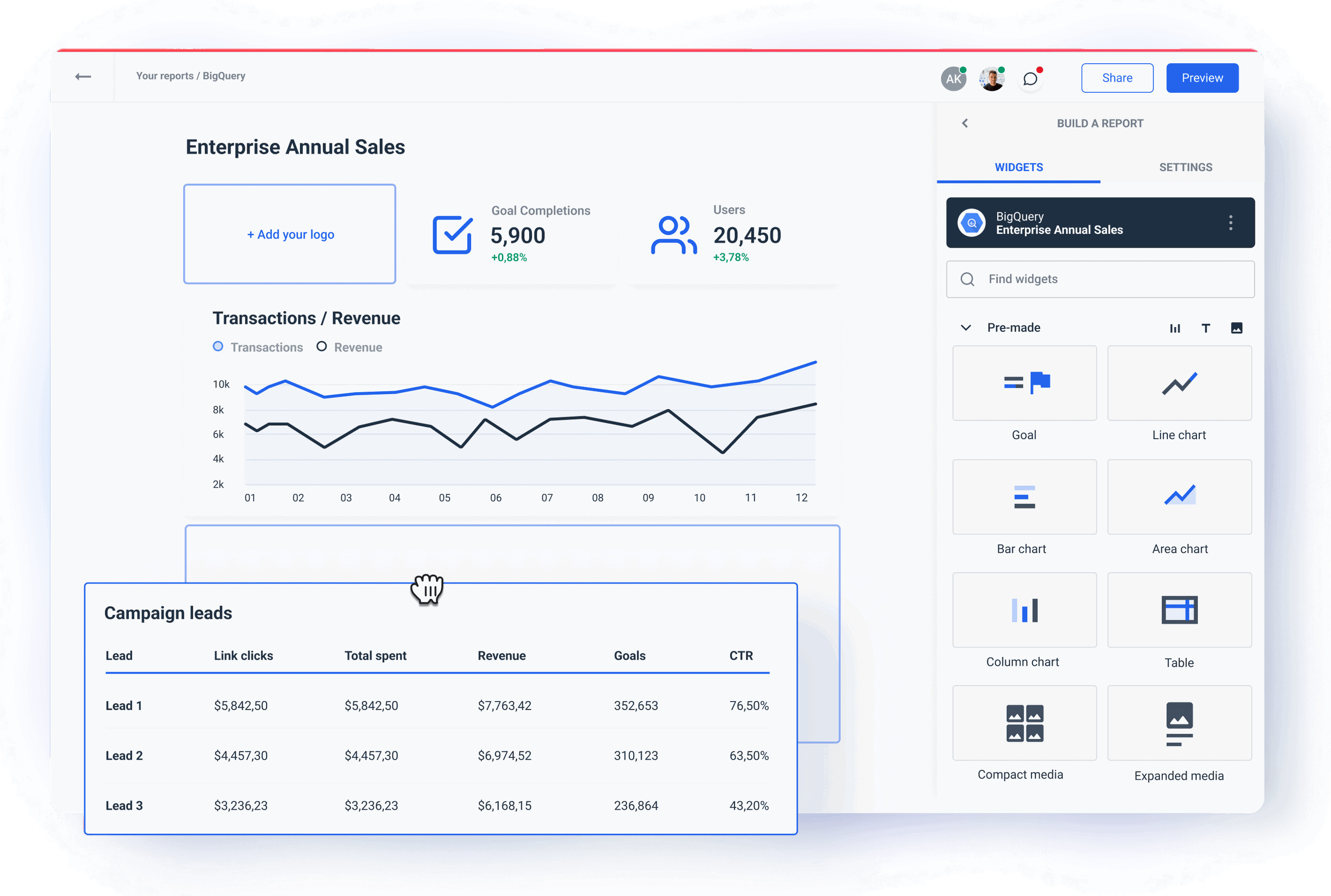
Task: Select the Line chart widget
Action: 1179,383
